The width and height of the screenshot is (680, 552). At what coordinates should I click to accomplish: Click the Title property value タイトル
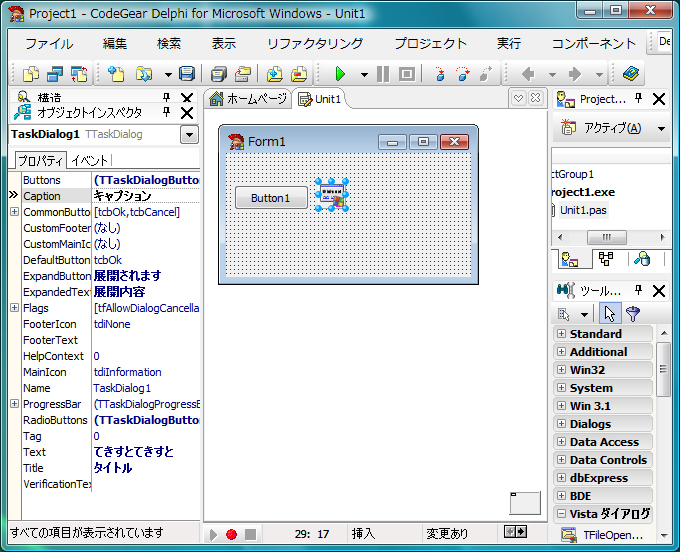tap(113, 468)
